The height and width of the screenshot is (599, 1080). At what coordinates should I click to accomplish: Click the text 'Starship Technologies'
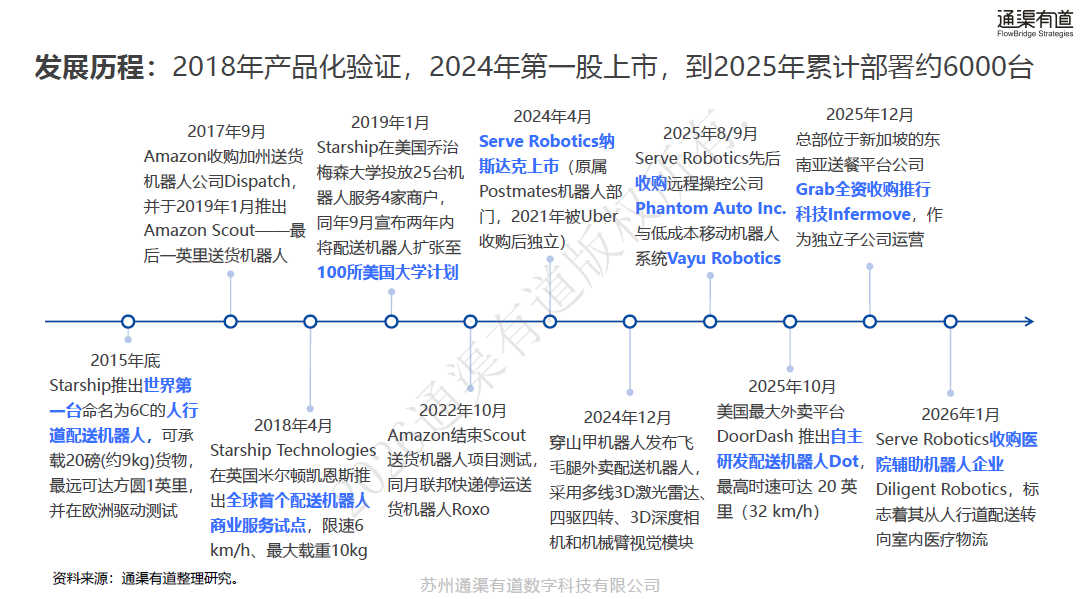[x=293, y=450]
